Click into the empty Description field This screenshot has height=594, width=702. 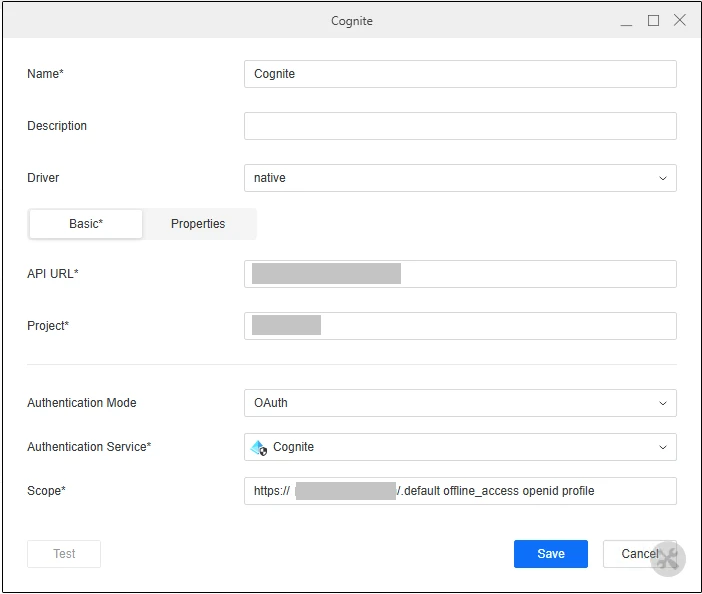click(460, 126)
